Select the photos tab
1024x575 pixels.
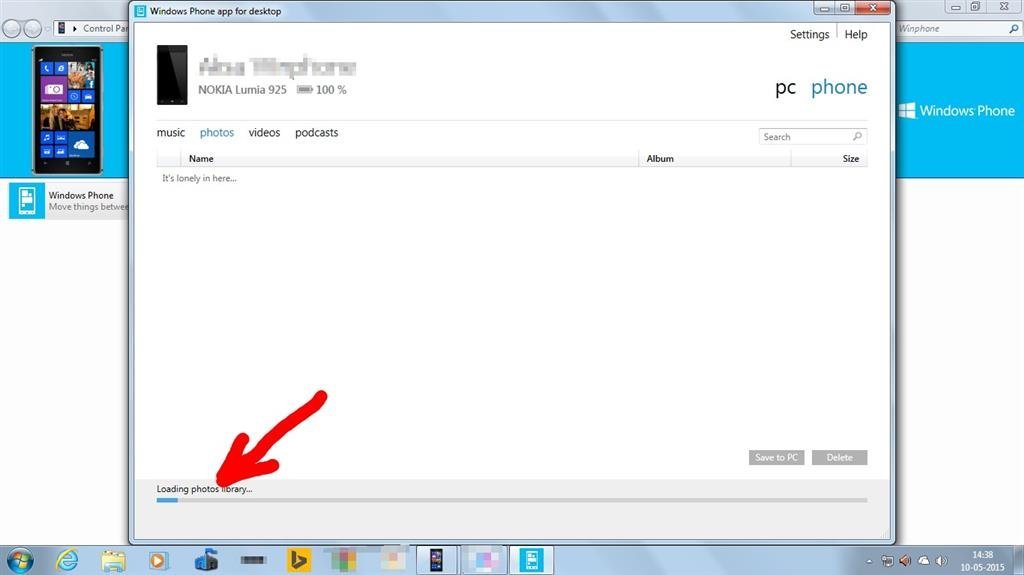(217, 133)
